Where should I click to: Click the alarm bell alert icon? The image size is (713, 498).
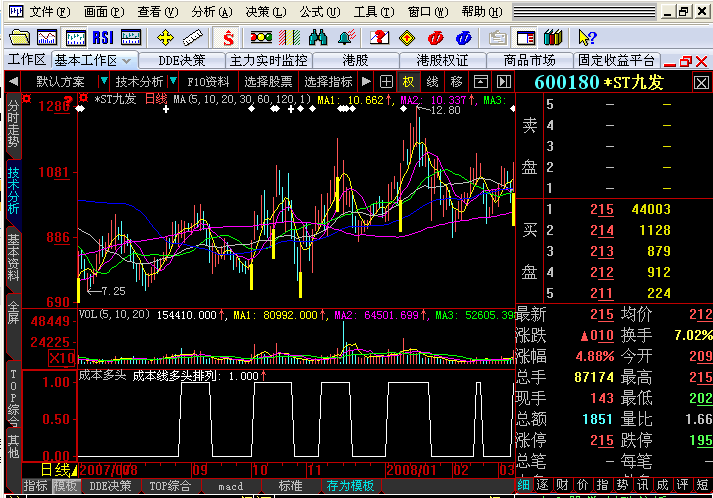click(x=347, y=37)
